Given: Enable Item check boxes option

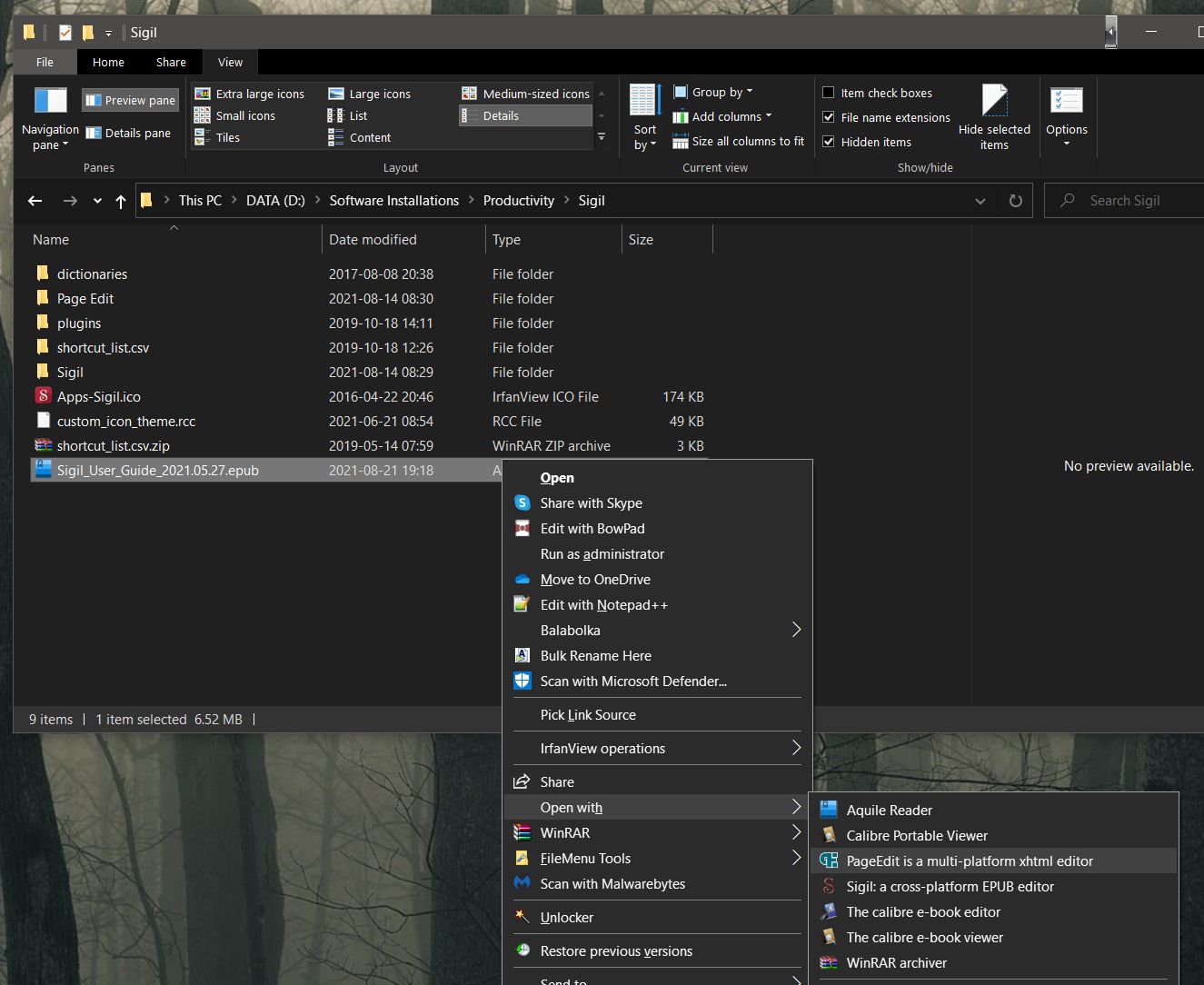Looking at the screenshot, I should tap(829, 93).
